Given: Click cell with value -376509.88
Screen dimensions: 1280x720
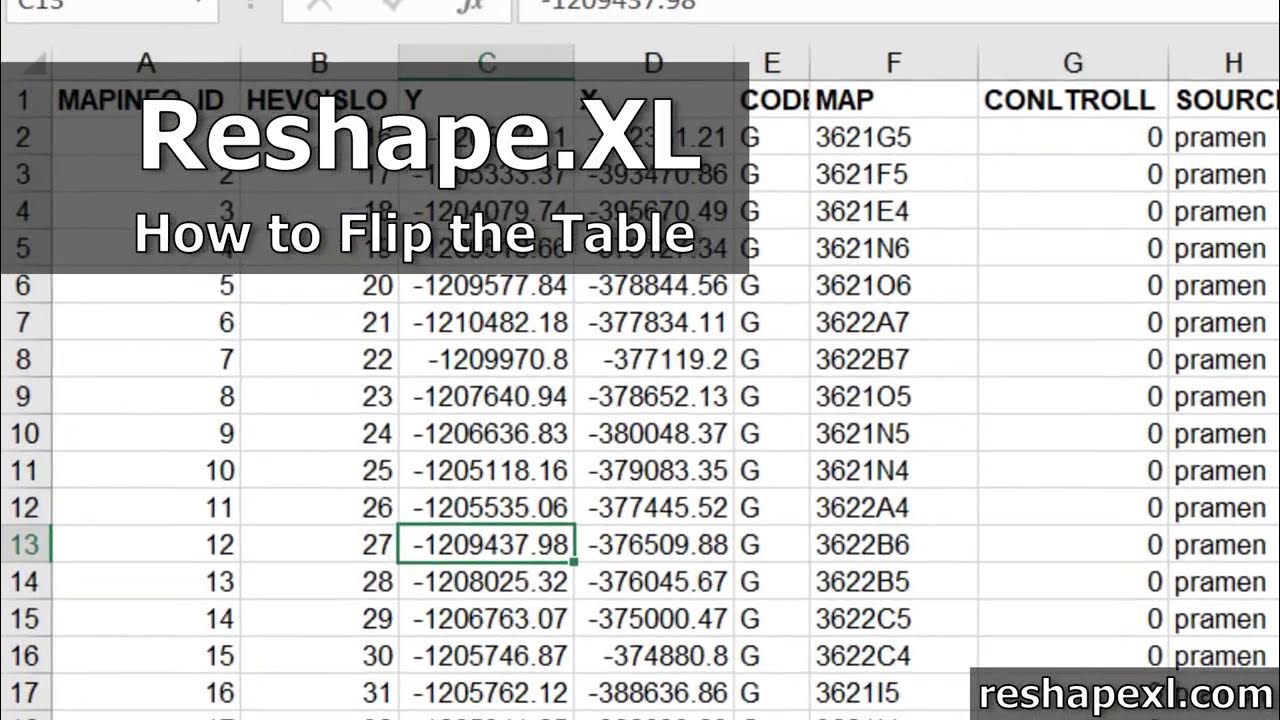Looking at the screenshot, I should (654, 545).
